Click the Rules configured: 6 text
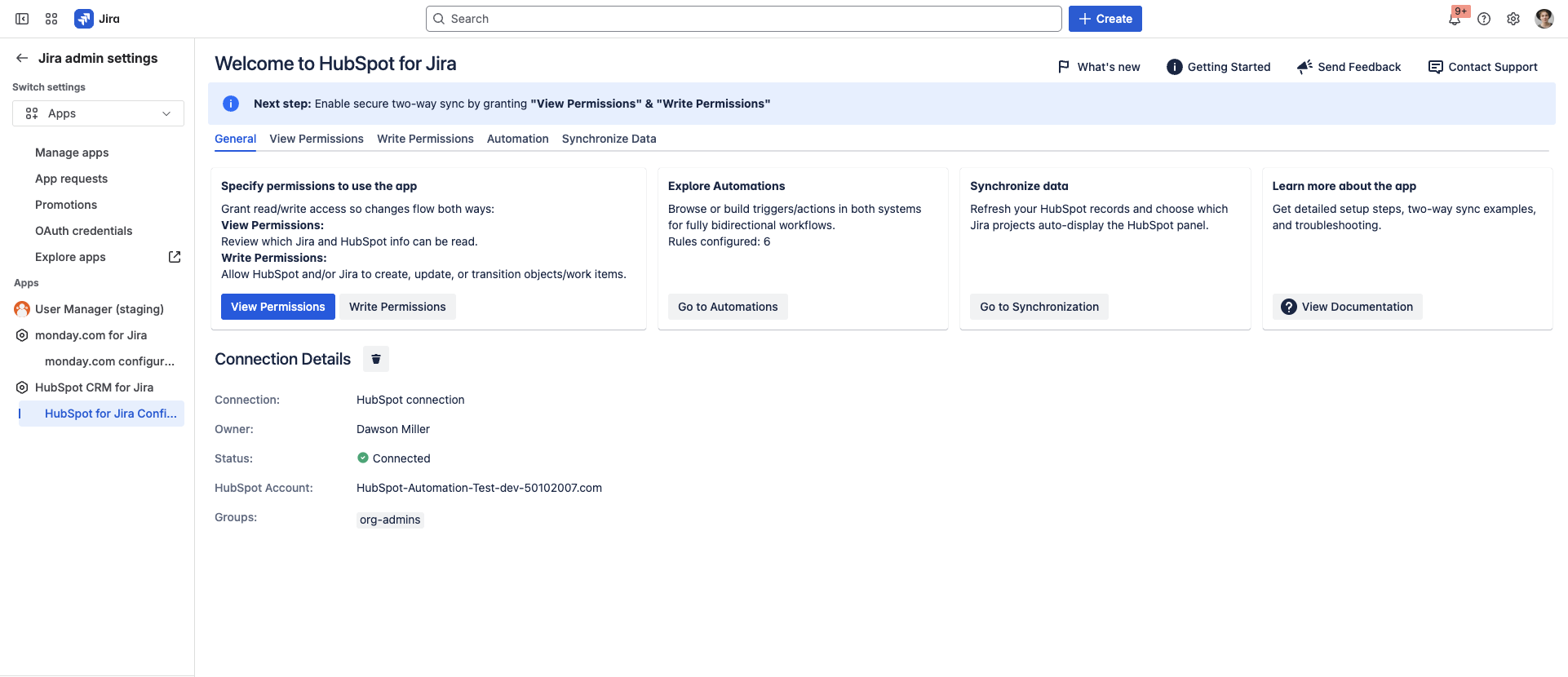 719,241
